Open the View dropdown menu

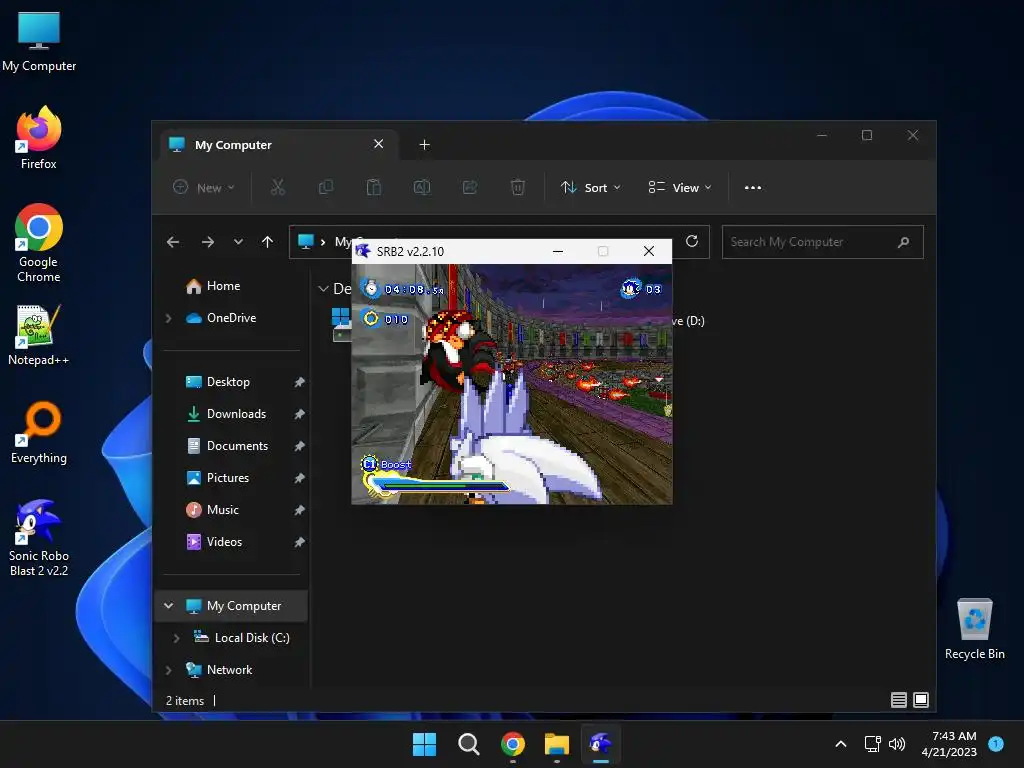tap(680, 187)
